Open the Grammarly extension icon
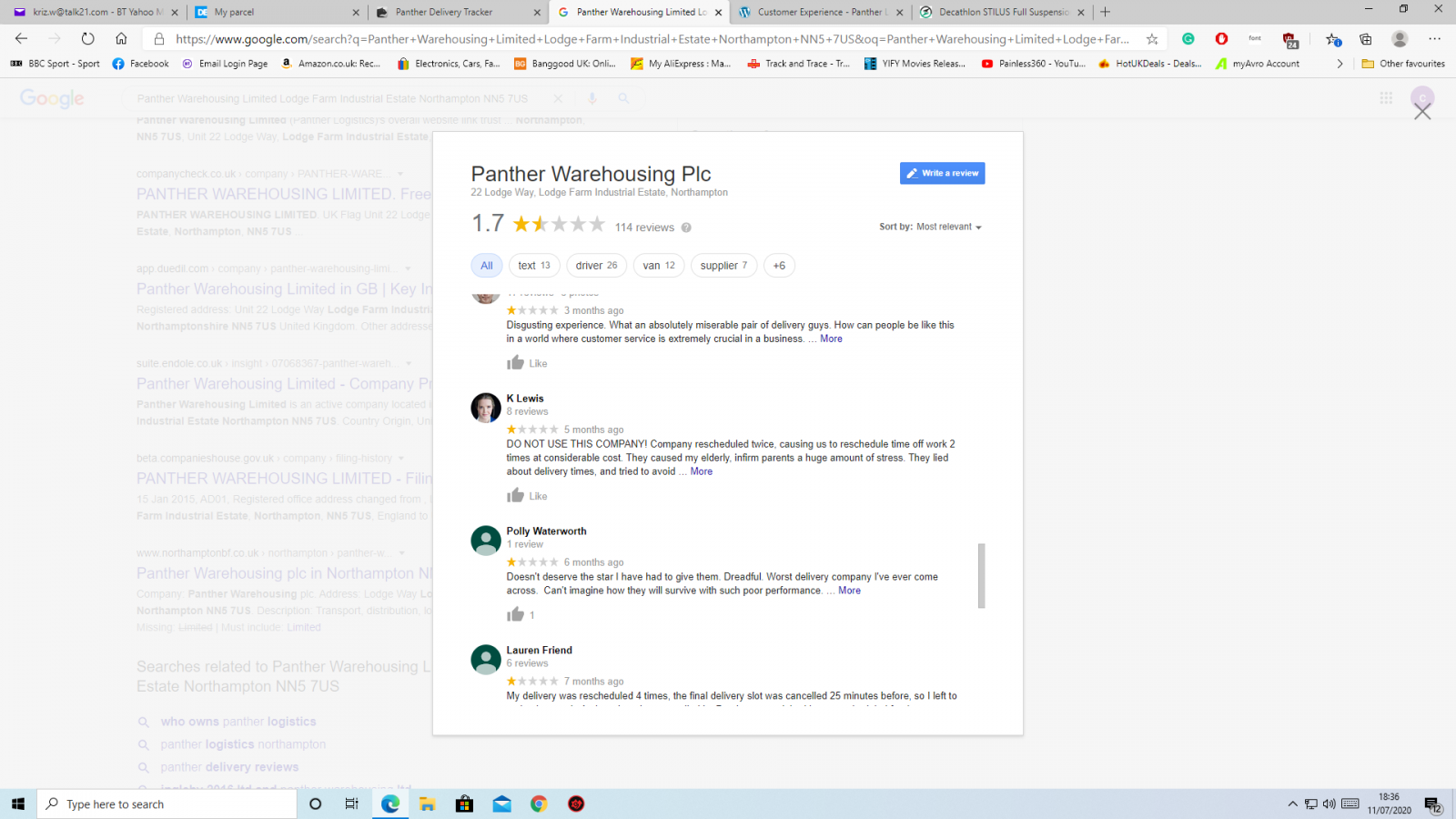Viewport: 1456px width, 819px height. pos(1188,38)
